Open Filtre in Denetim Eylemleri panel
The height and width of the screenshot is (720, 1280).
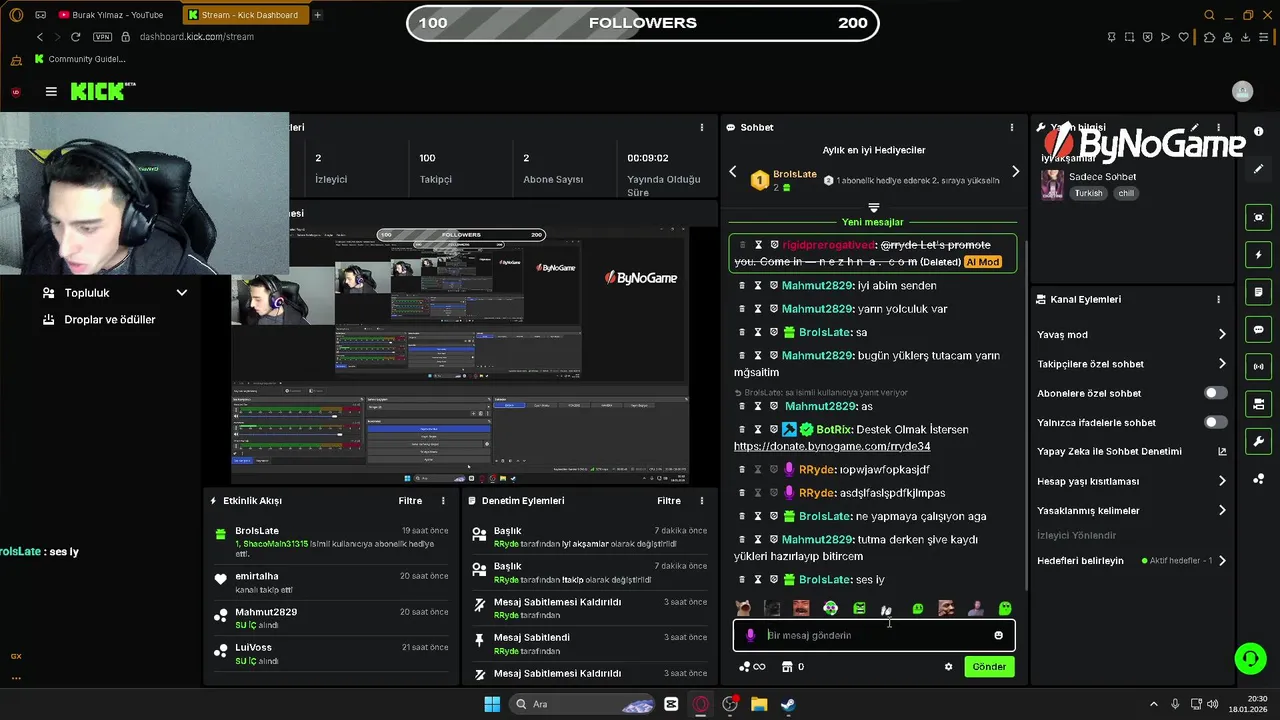coord(669,501)
